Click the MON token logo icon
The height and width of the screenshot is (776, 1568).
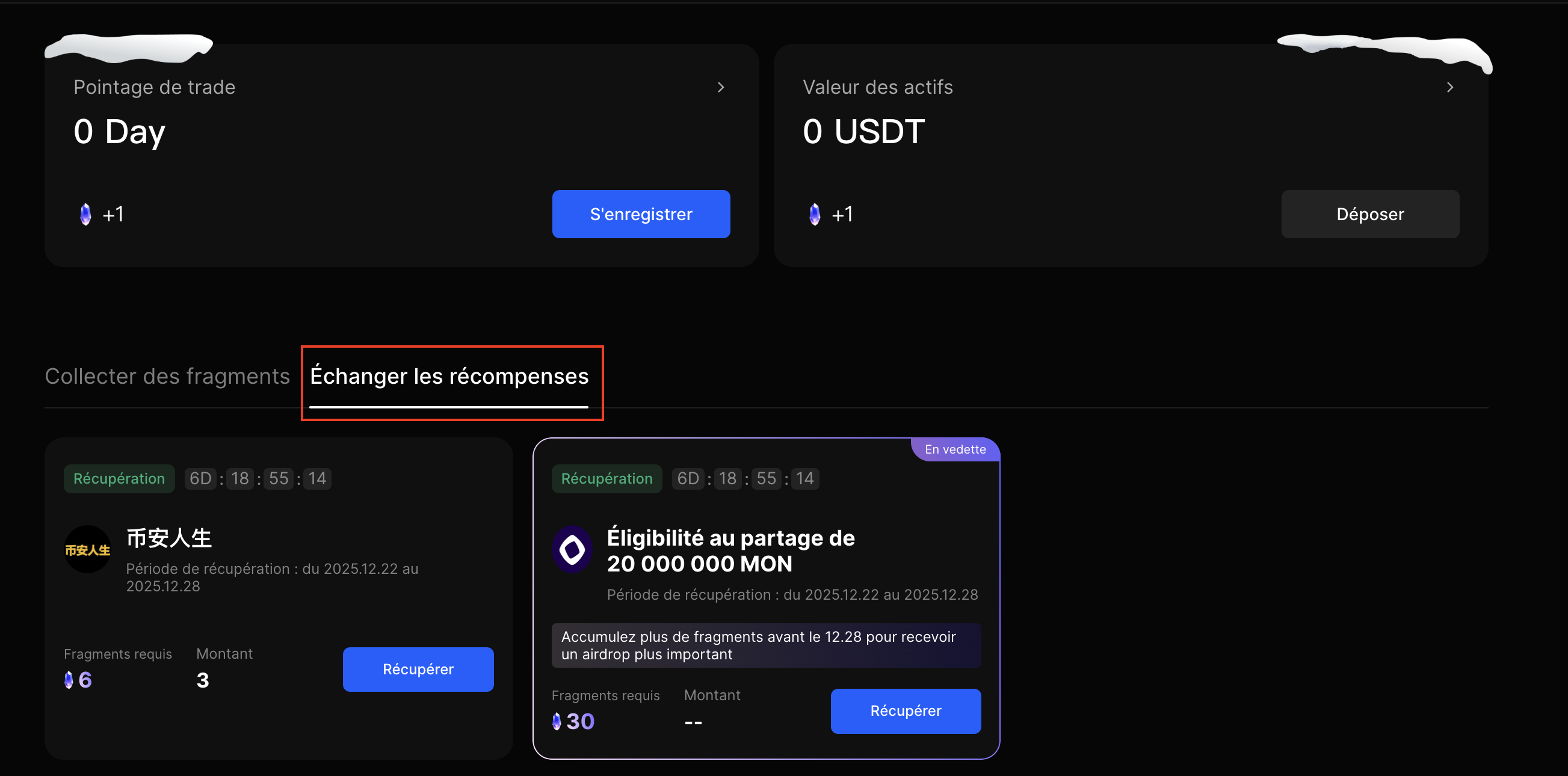pos(572,549)
